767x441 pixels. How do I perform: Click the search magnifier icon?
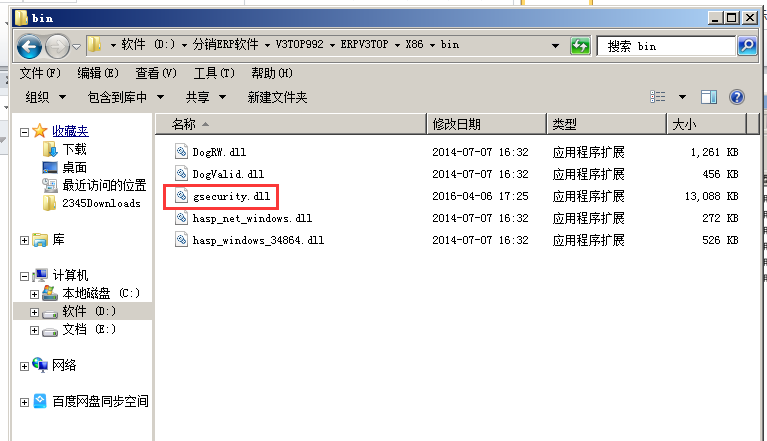746,46
